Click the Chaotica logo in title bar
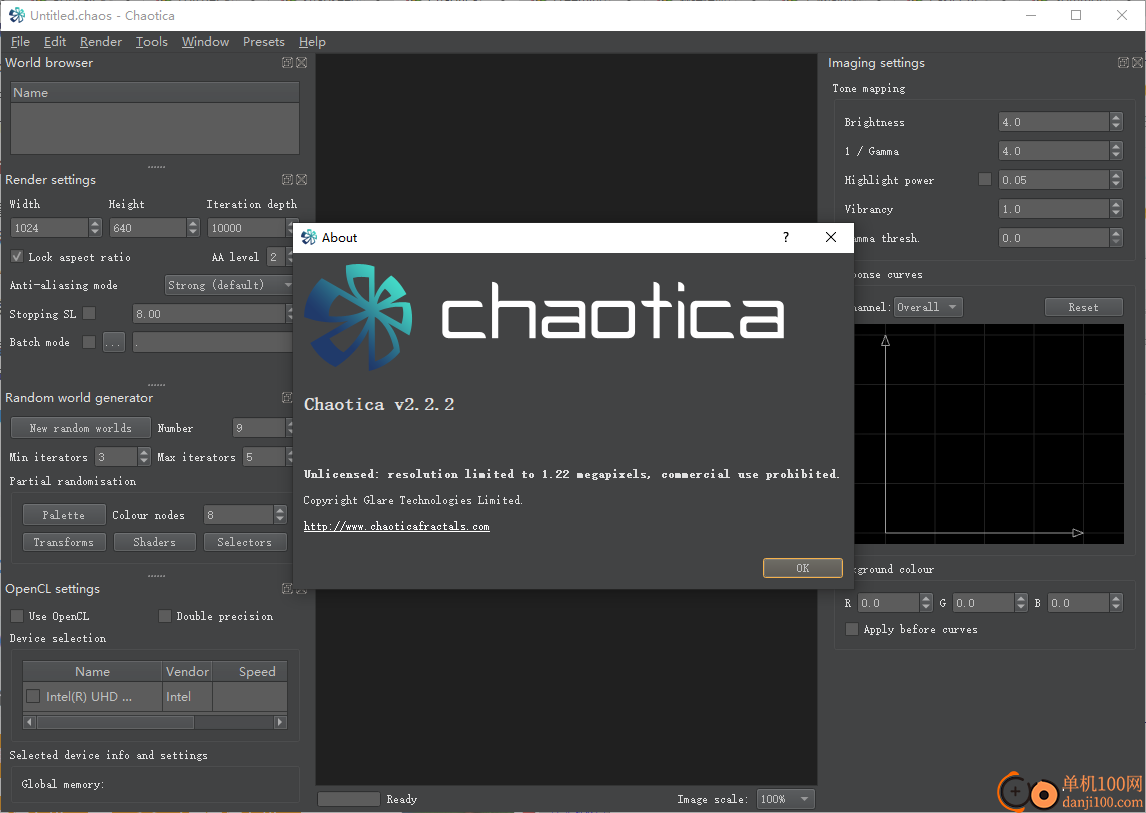This screenshot has height=813, width=1146. [x=16, y=15]
